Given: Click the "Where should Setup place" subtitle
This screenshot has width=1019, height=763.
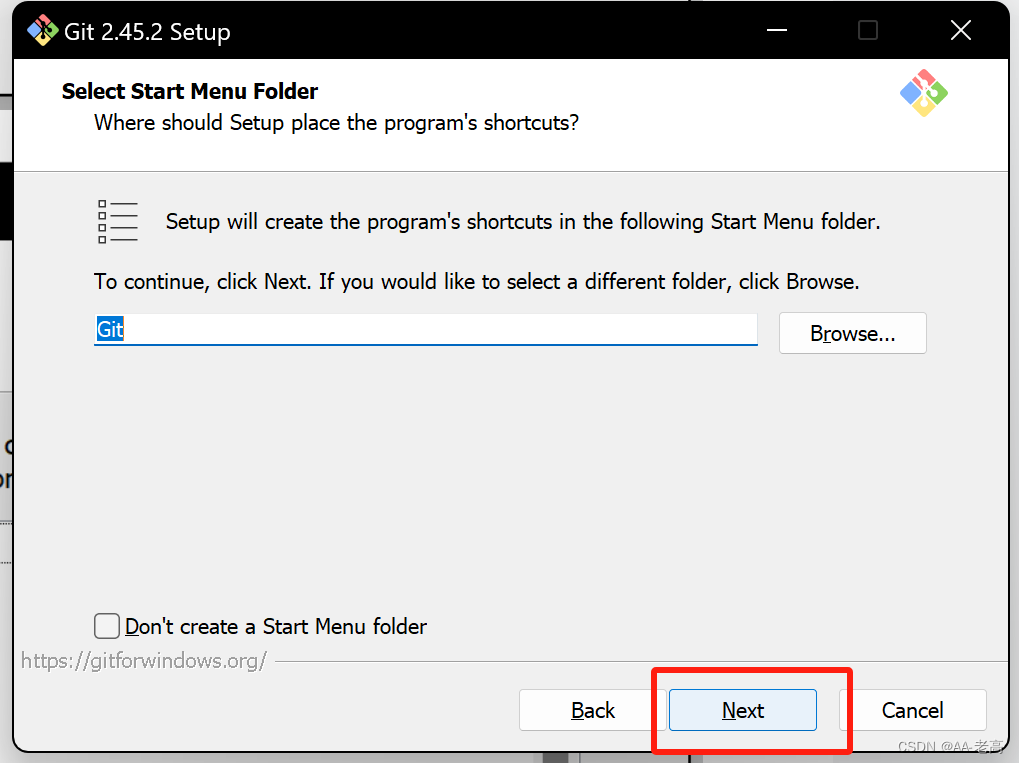Looking at the screenshot, I should pos(337,122).
